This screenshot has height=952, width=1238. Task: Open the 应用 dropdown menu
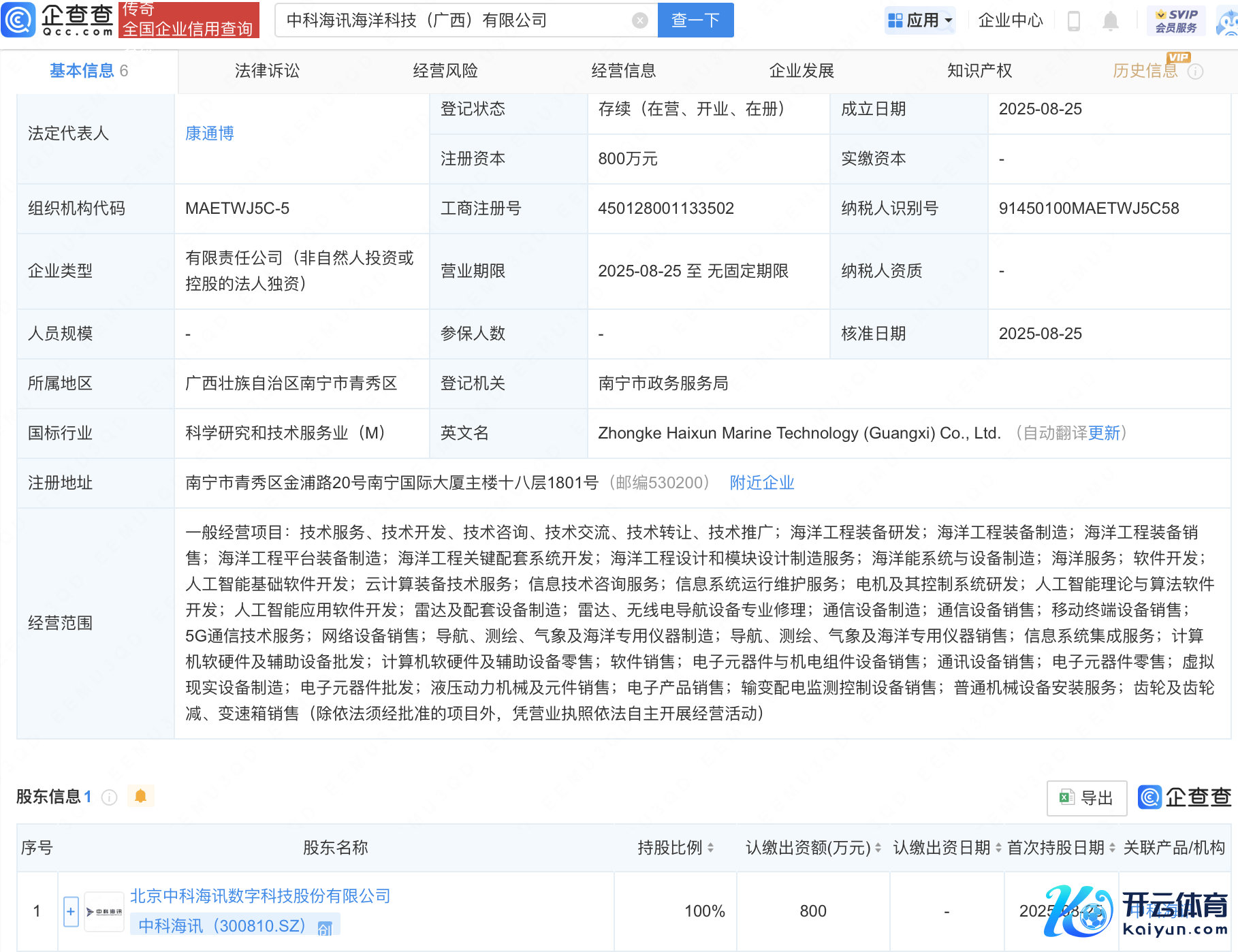point(920,20)
